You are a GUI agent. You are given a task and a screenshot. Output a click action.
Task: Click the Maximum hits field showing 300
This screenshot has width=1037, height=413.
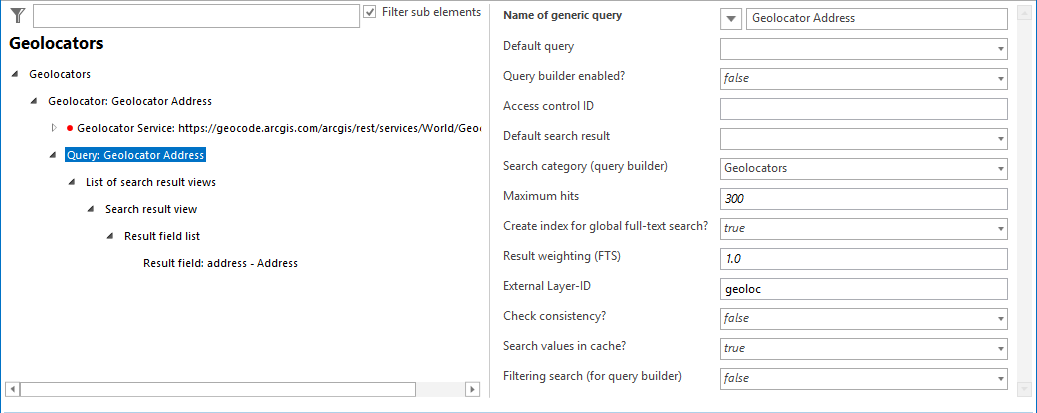[x=863, y=199]
